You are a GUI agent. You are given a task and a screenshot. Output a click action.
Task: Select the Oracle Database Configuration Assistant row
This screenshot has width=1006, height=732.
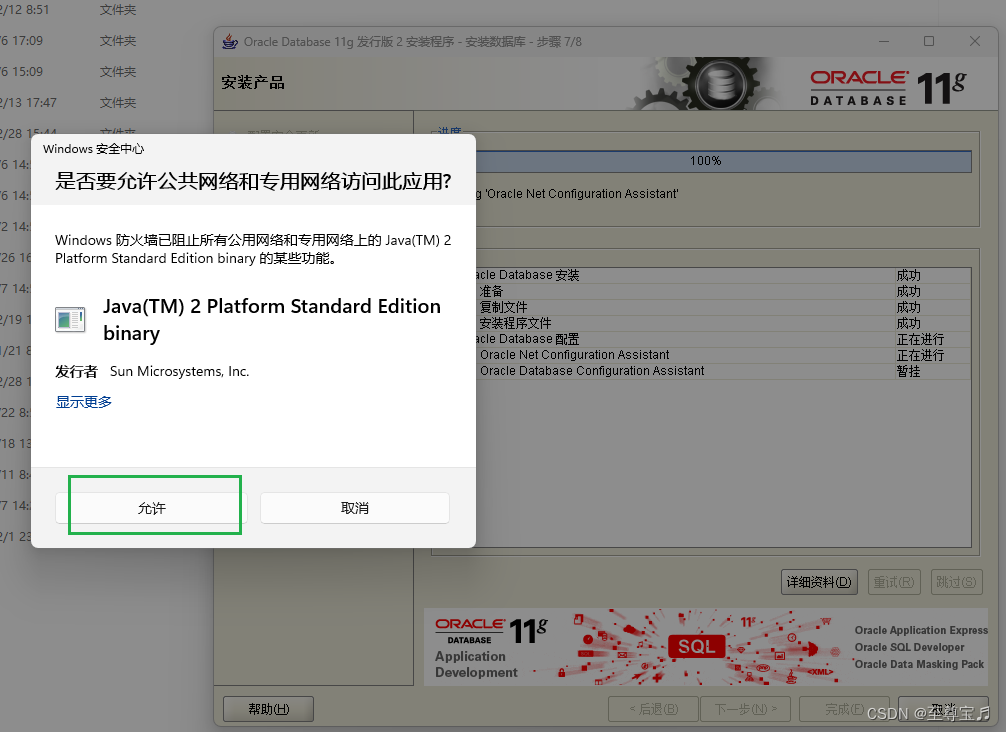(722, 371)
